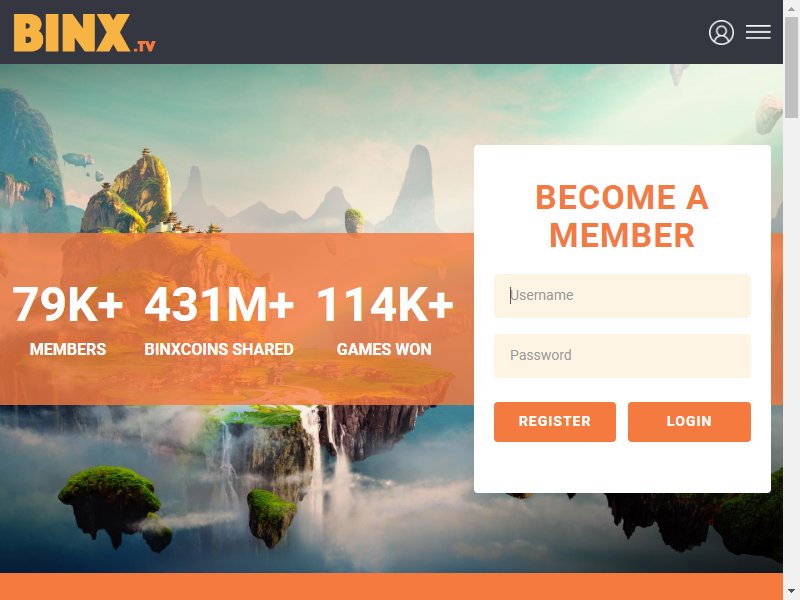Click the LOGIN button
The height and width of the screenshot is (600, 800).
[689, 421]
